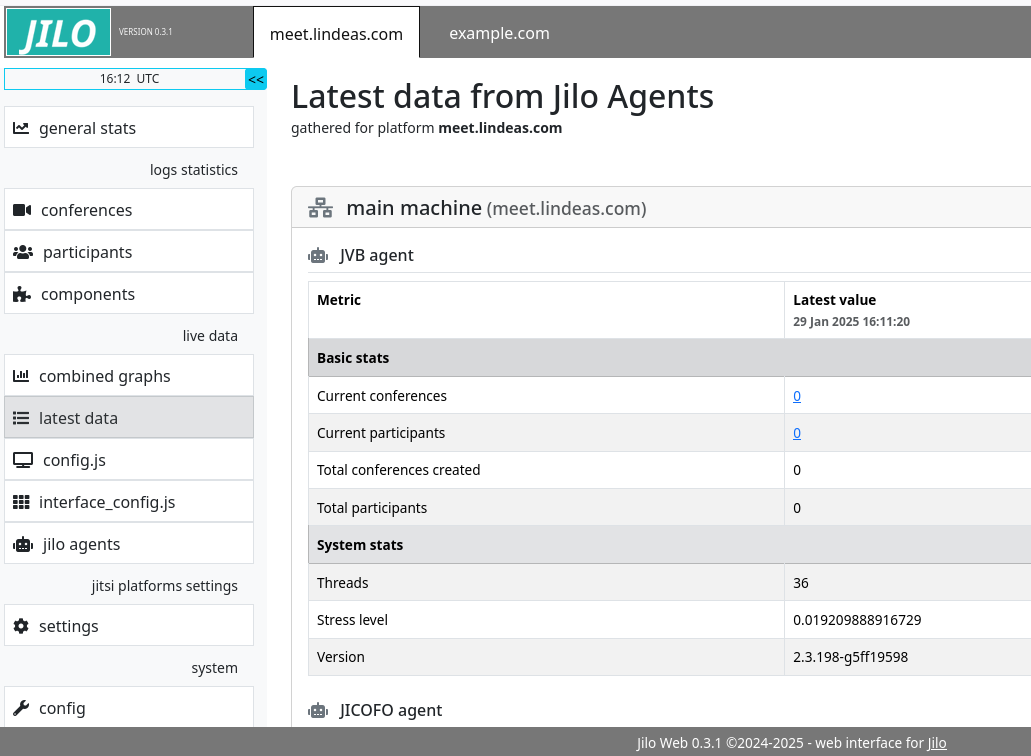Screen dimensions: 1031x756
Task: Click the components puzzle piece icon
Action: tap(22, 294)
